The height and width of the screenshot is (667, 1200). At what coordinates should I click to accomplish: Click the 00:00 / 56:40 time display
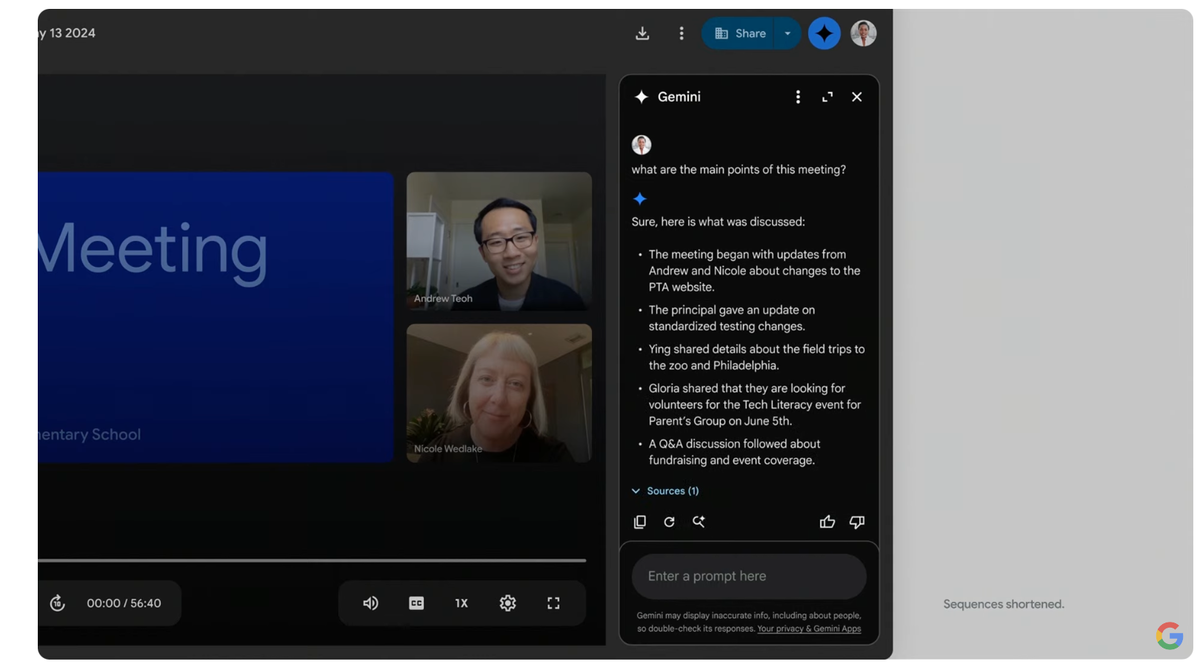124,603
